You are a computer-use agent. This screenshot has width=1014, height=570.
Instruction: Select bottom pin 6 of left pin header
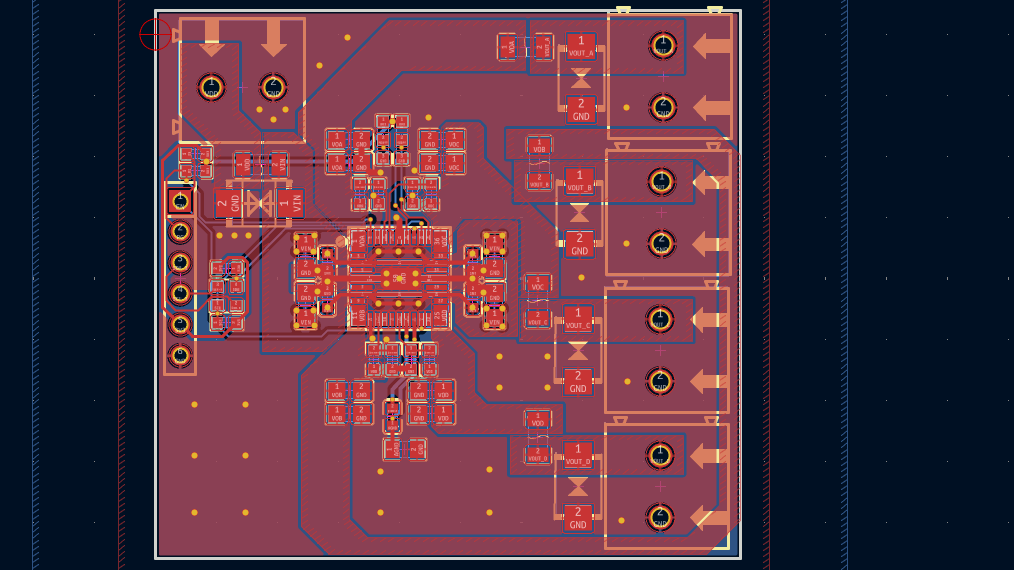point(180,355)
